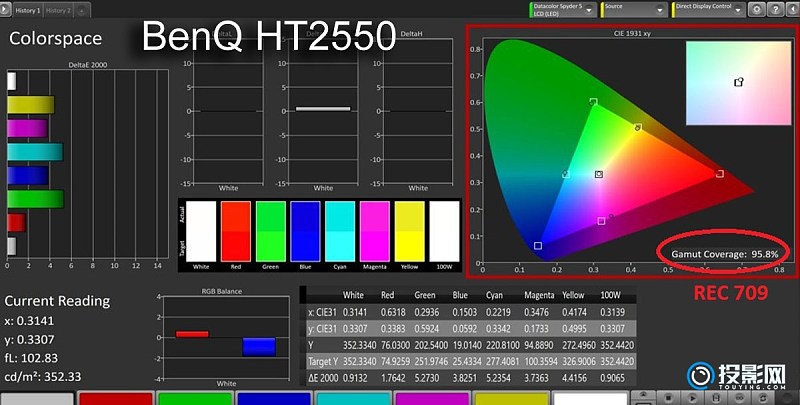Click the ΔE 2000 row label

click(x=322, y=378)
